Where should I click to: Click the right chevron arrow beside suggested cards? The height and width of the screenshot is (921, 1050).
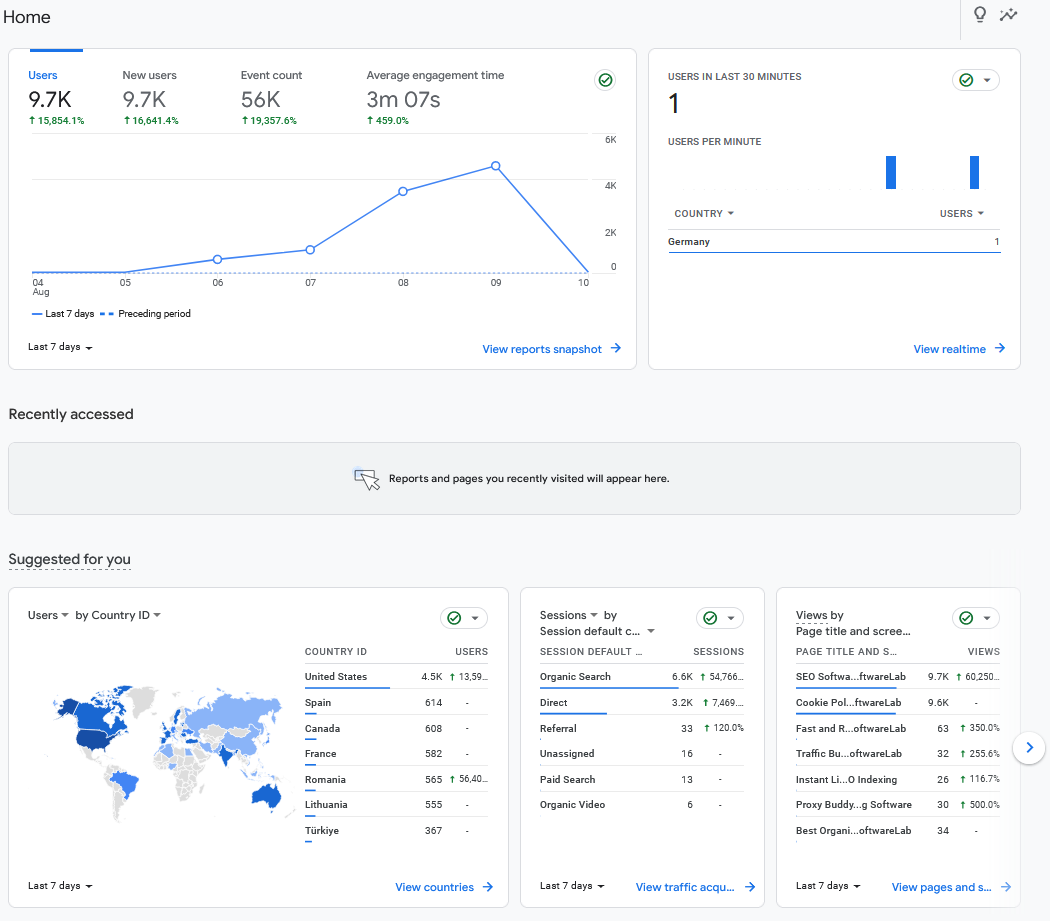(x=1029, y=748)
